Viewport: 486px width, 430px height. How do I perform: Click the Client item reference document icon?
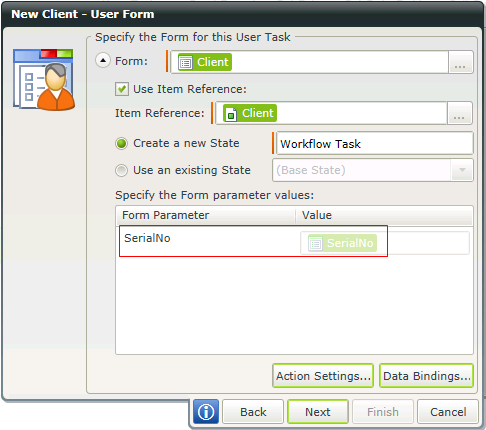pyautogui.click(x=231, y=114)
